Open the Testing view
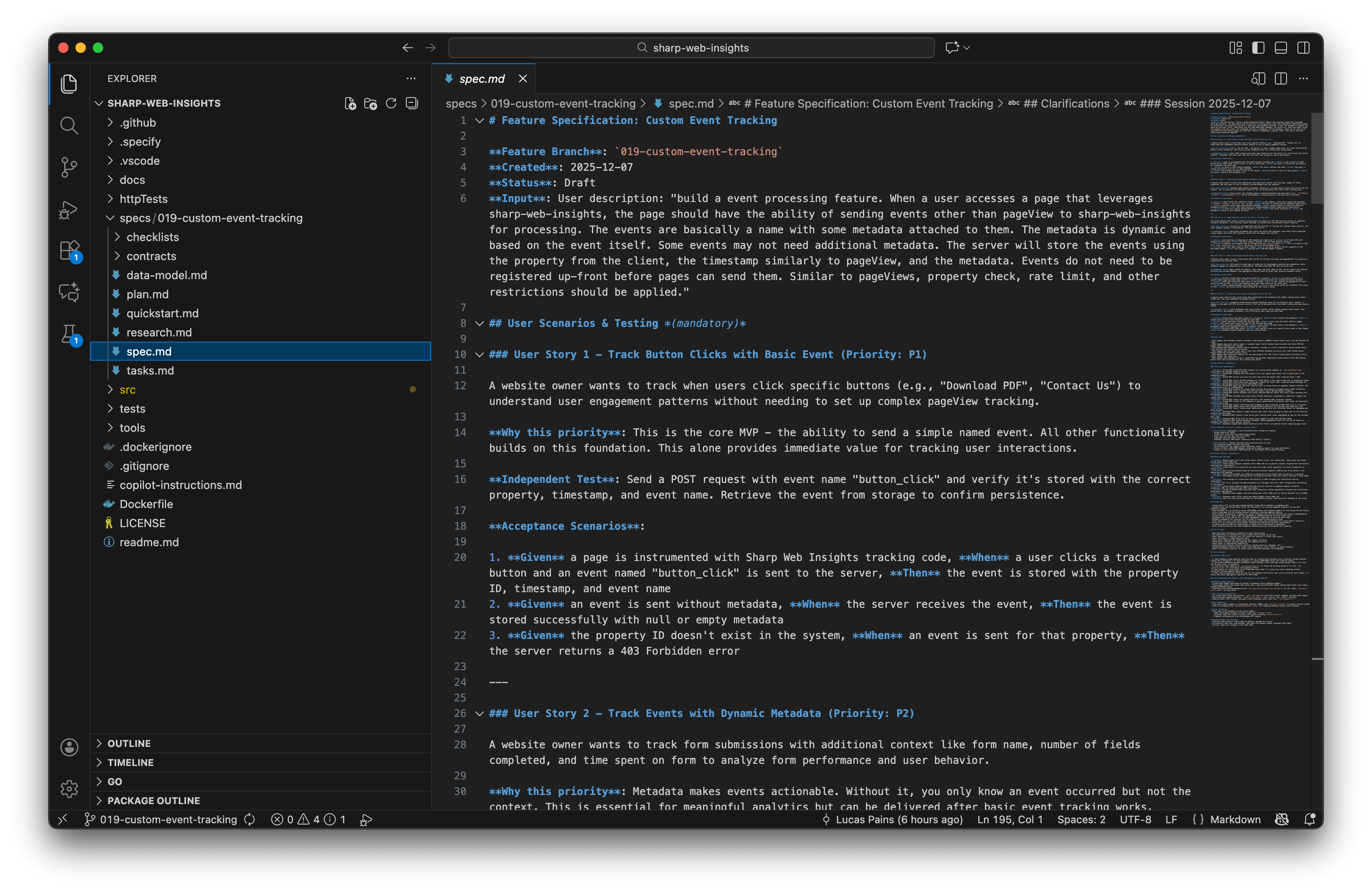 (69, 334)
